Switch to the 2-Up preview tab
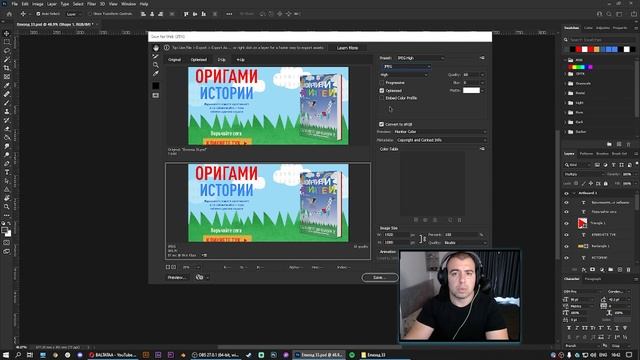640x360 pixels. pos(221,60)
